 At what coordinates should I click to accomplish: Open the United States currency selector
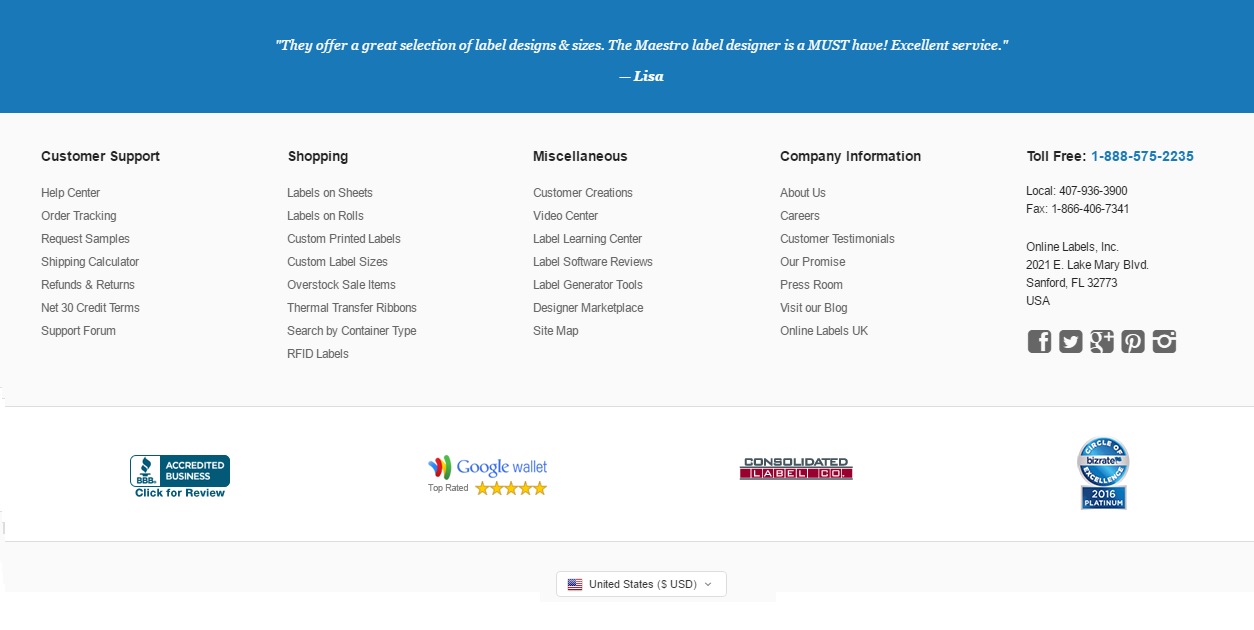coord(641,584)
